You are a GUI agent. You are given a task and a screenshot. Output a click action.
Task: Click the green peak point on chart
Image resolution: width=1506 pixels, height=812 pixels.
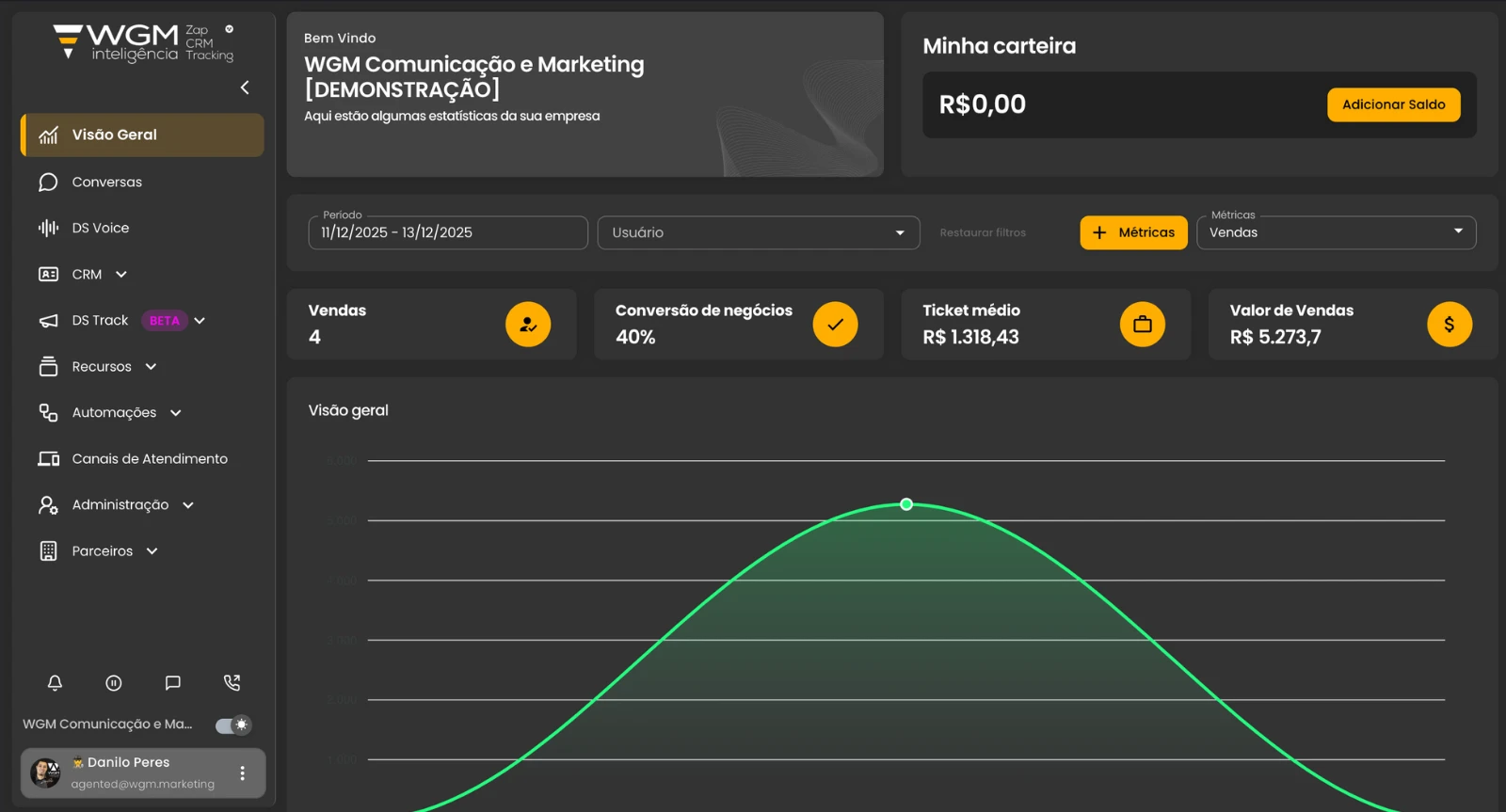(x=906, y=504)
